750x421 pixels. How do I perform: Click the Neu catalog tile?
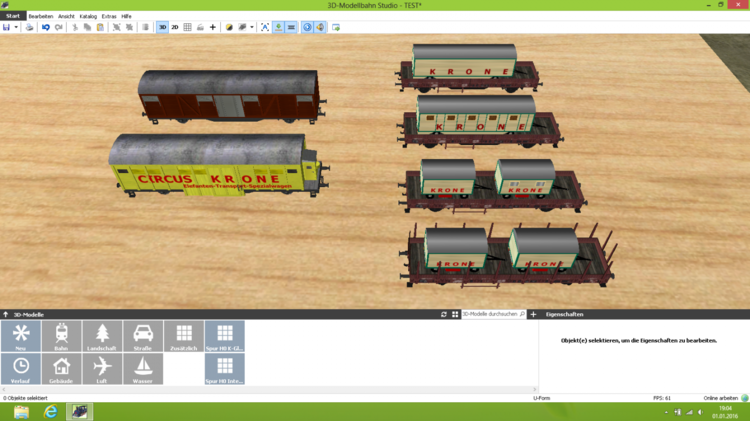click(21, 336)
